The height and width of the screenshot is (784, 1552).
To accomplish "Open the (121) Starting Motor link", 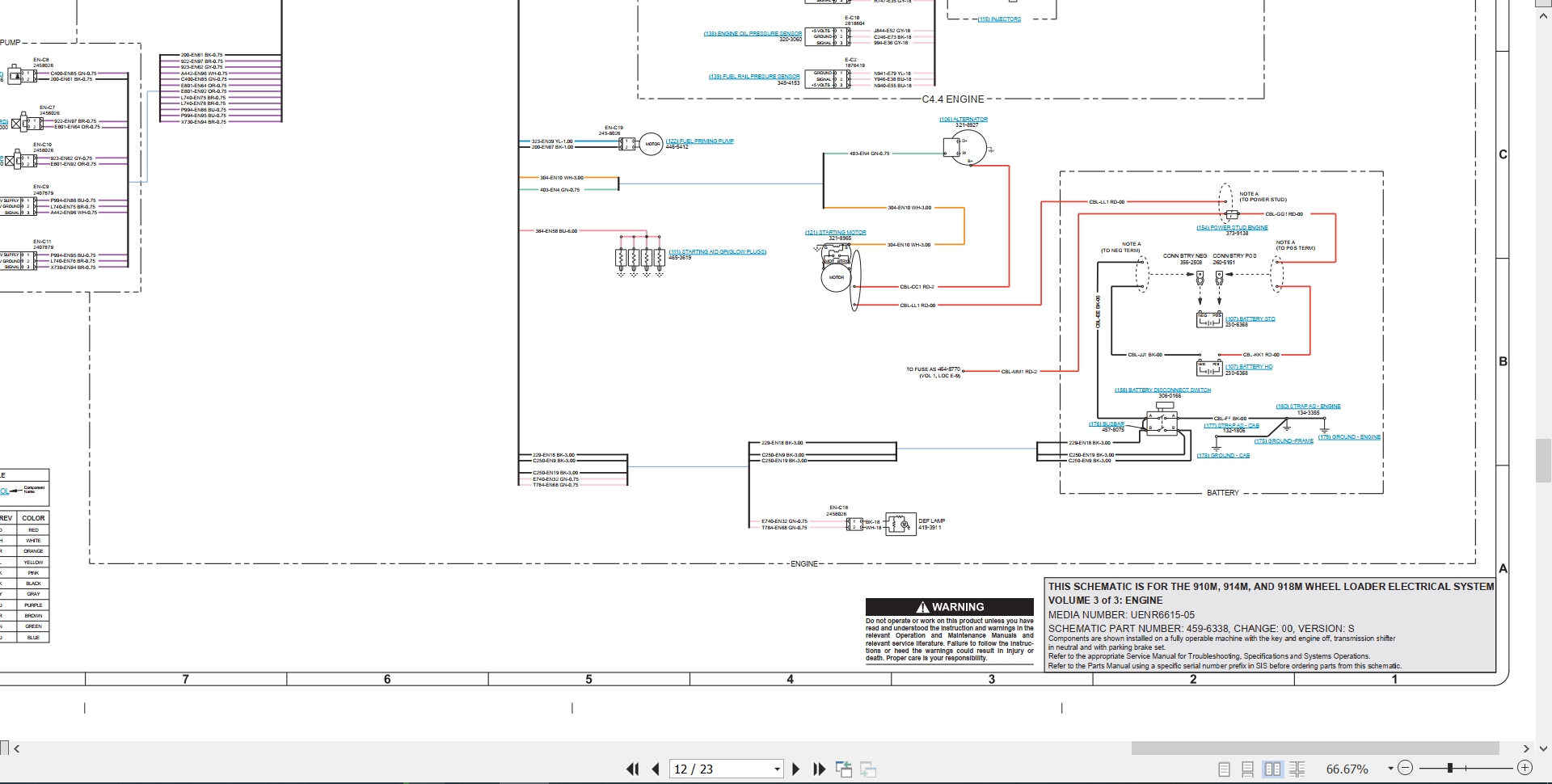I will [835, 233].
